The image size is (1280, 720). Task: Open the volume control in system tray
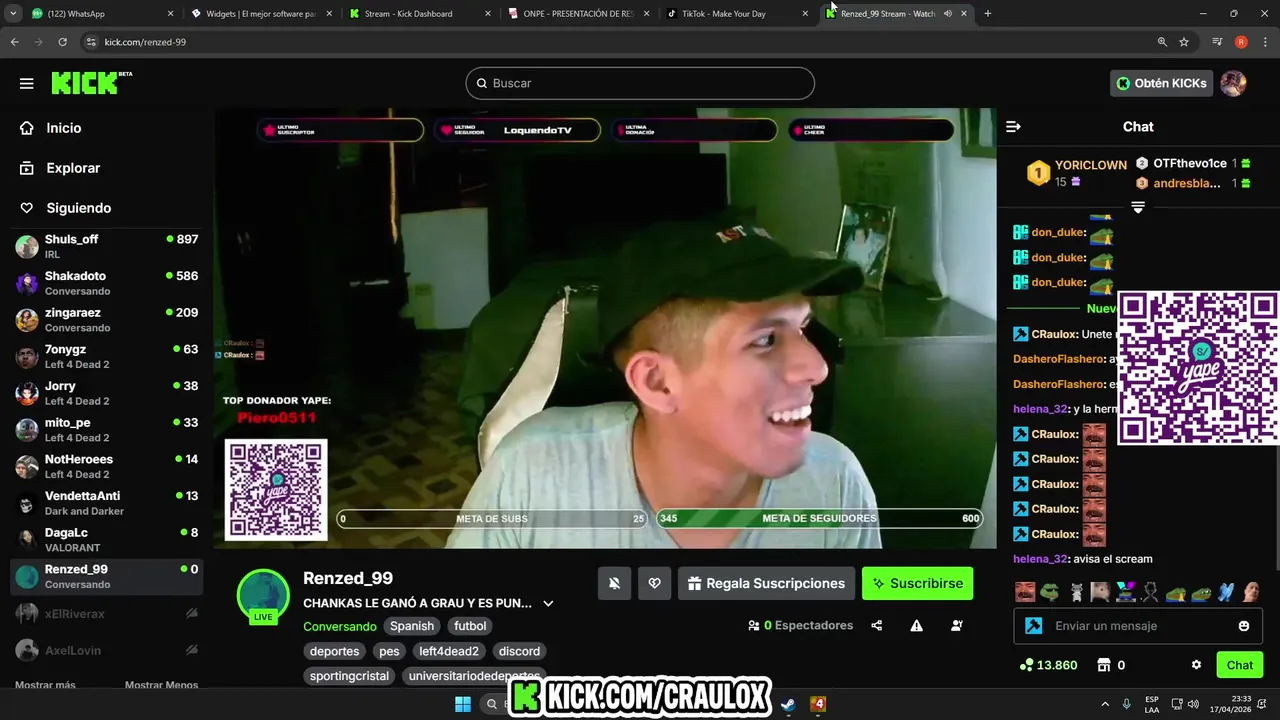point(1194,704)
